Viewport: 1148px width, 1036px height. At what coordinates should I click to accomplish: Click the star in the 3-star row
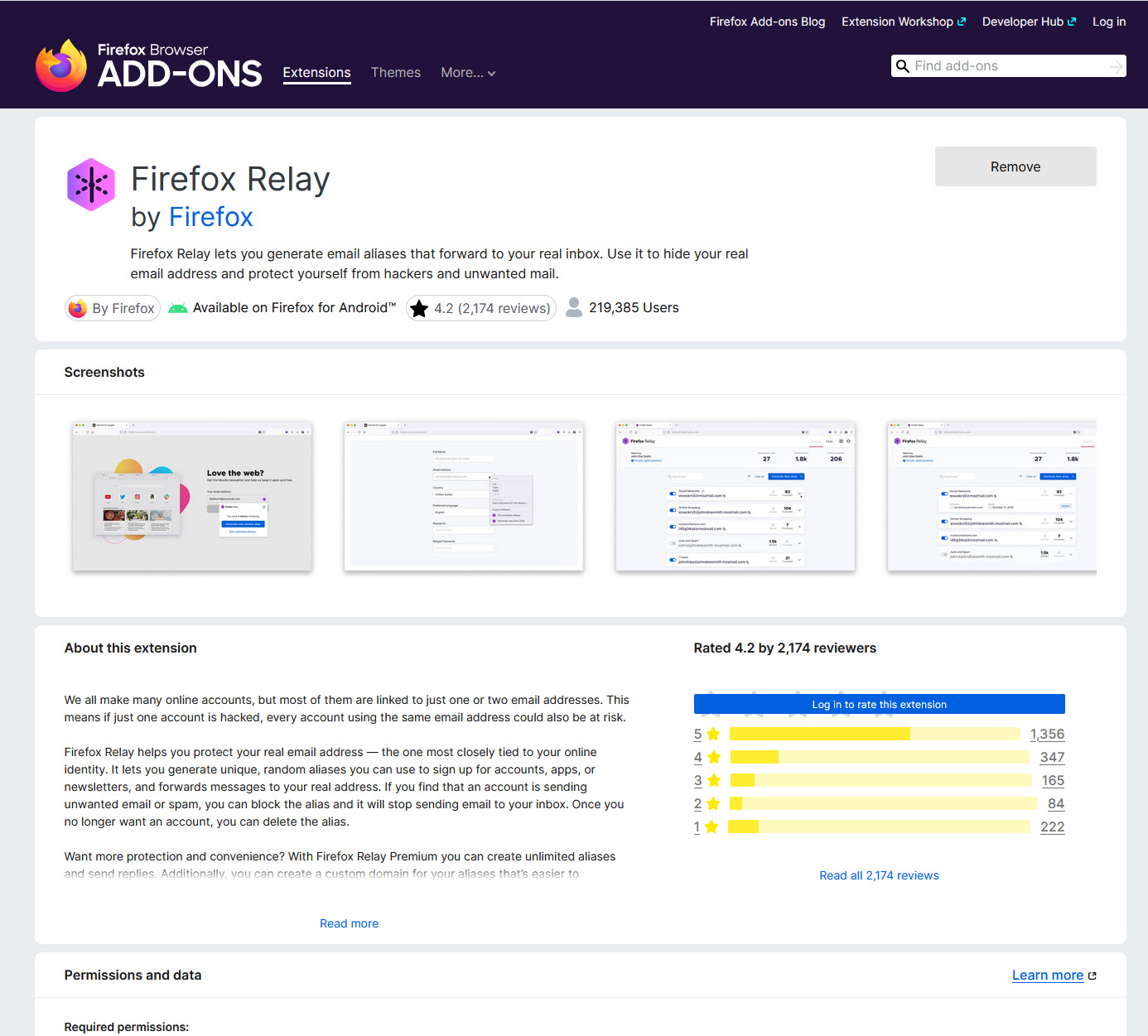(x=714, y=780)
